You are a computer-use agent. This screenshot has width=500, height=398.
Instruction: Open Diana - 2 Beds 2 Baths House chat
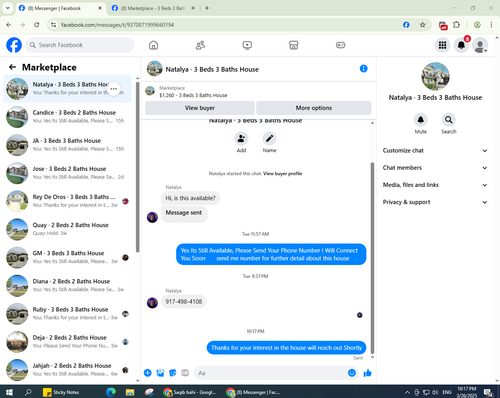(67, 285)
